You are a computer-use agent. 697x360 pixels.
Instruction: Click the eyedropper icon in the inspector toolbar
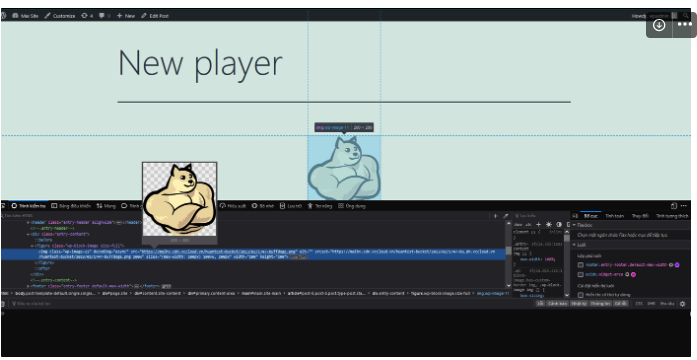[x=505, y=216]
